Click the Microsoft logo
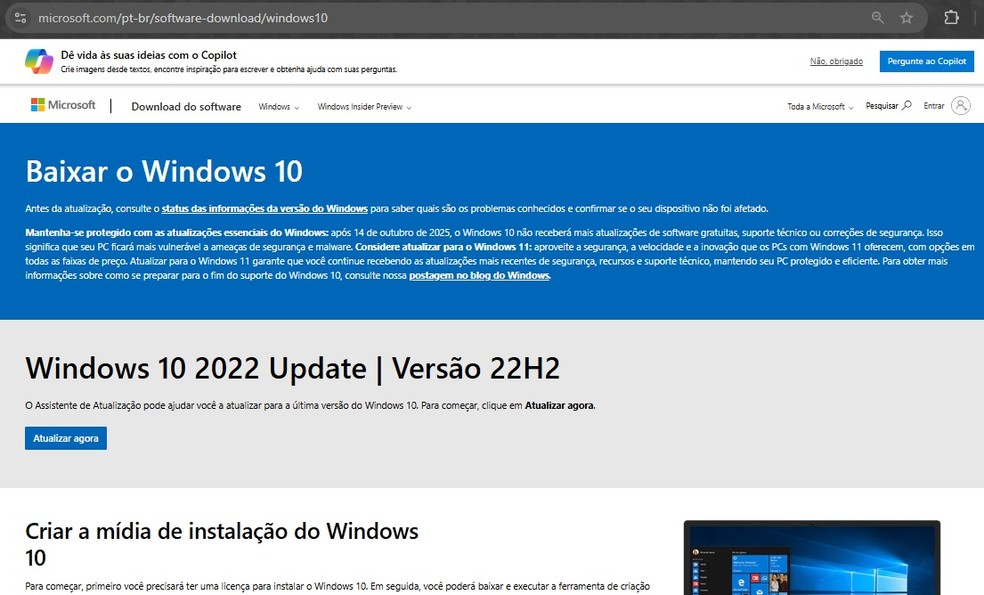The image size is (984, 595). click(x=63, y=105)
